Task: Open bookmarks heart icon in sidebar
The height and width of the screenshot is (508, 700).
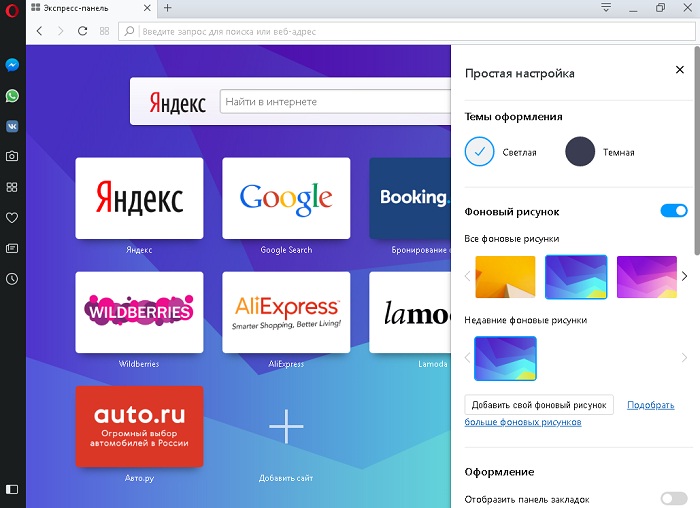Action: (x=12, y=218)
